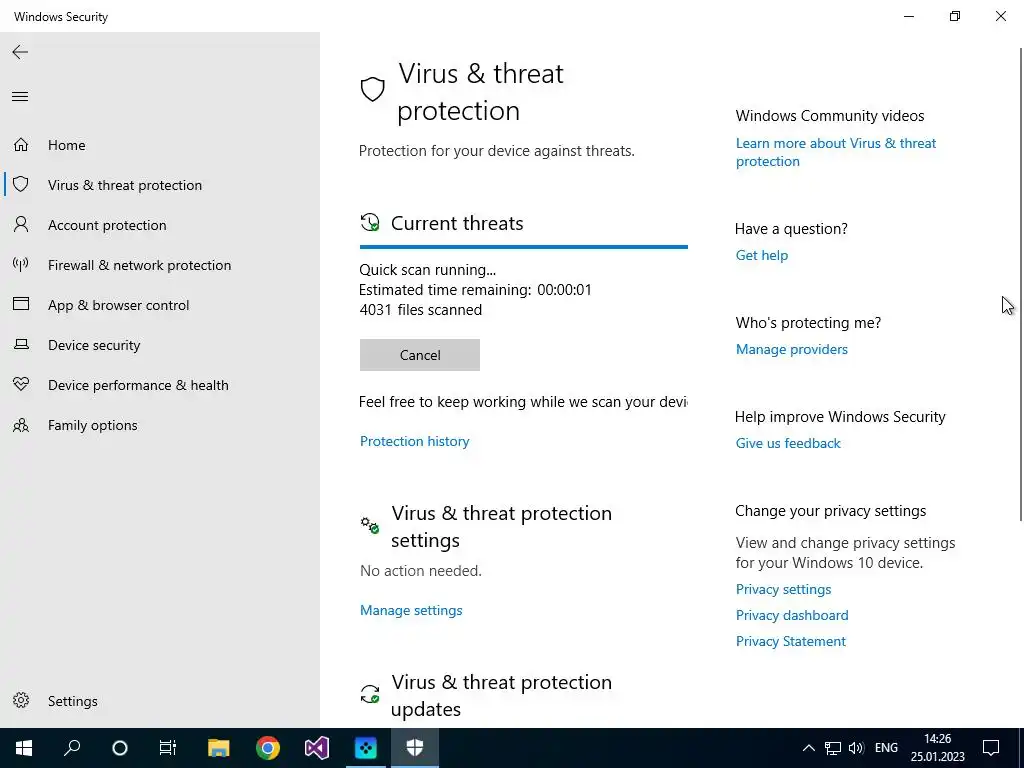The image size is (1024, 768).
Task: Click Get help link
Action: pyautogui.click(x=761, y=255)
